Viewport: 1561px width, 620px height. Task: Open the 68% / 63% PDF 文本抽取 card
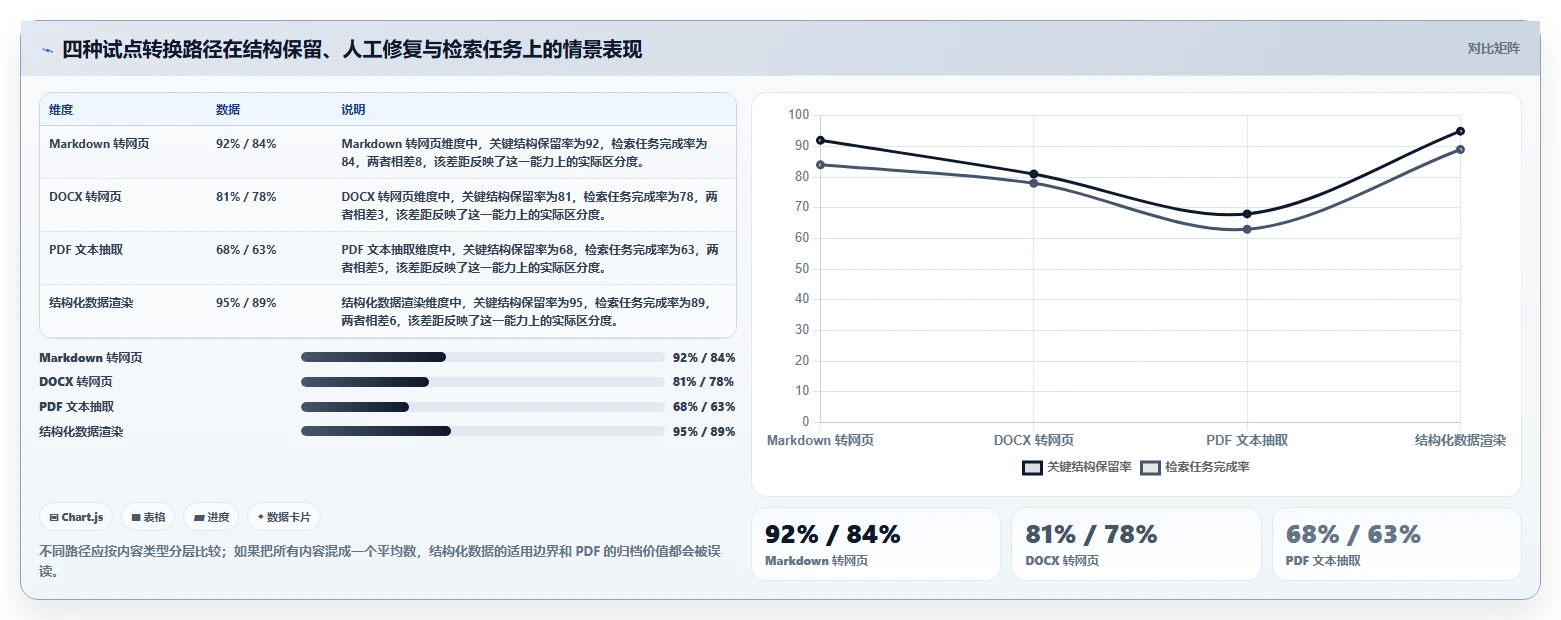(1397, 544)
